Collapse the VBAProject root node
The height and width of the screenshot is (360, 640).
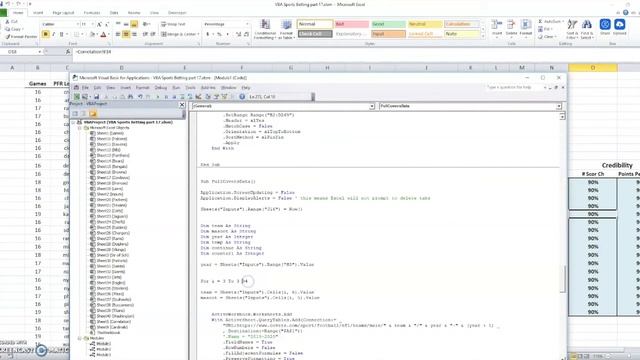[73, 122]
